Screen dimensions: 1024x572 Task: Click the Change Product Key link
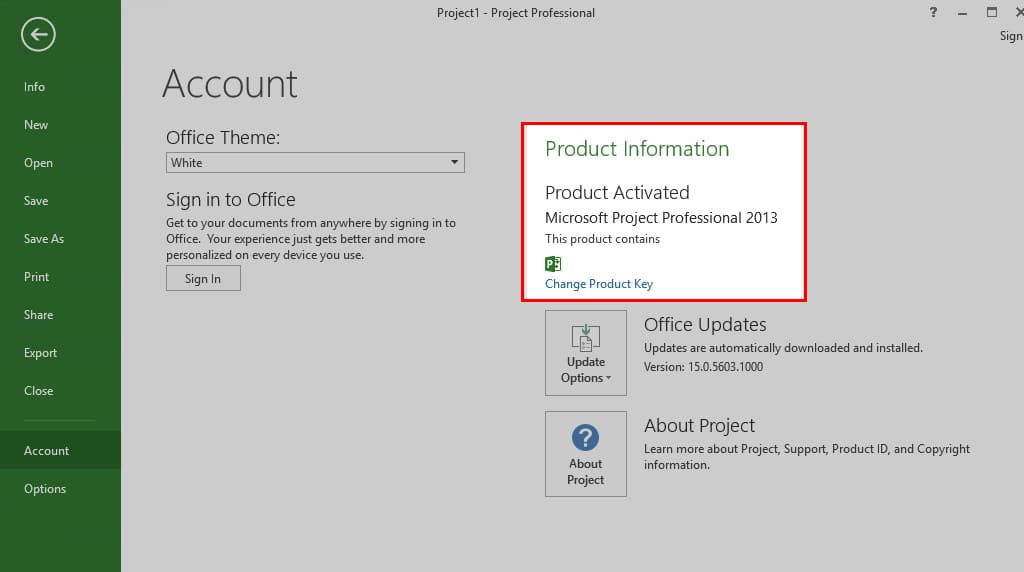pos(599,283)
